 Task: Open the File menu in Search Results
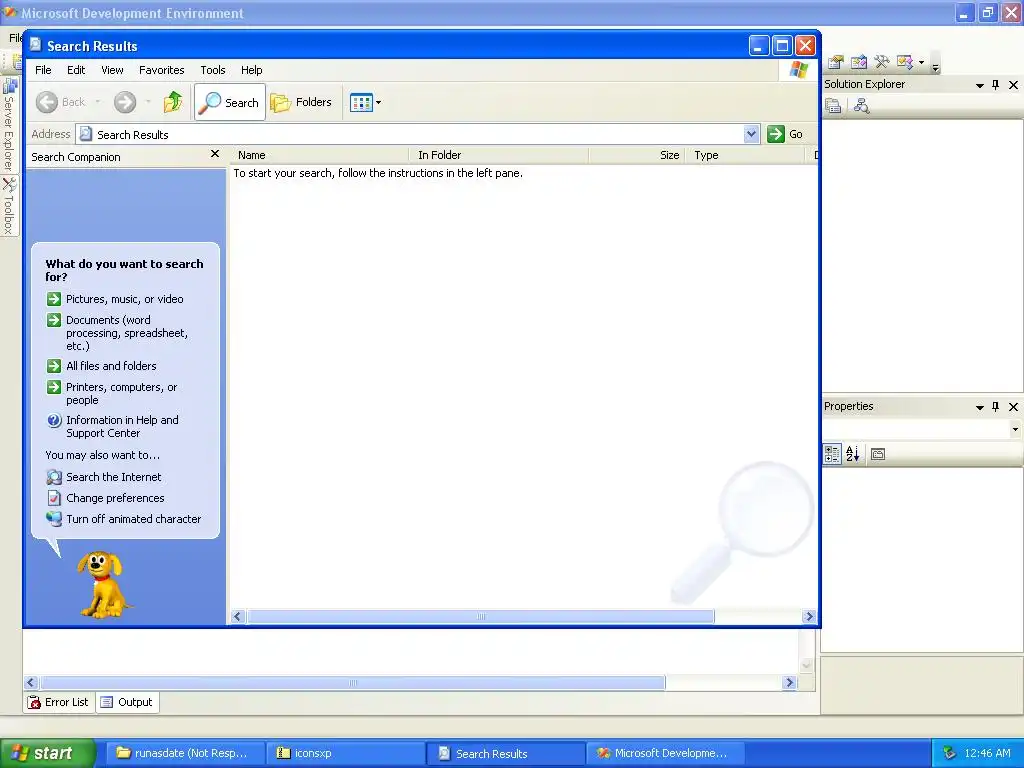(43, 70)
